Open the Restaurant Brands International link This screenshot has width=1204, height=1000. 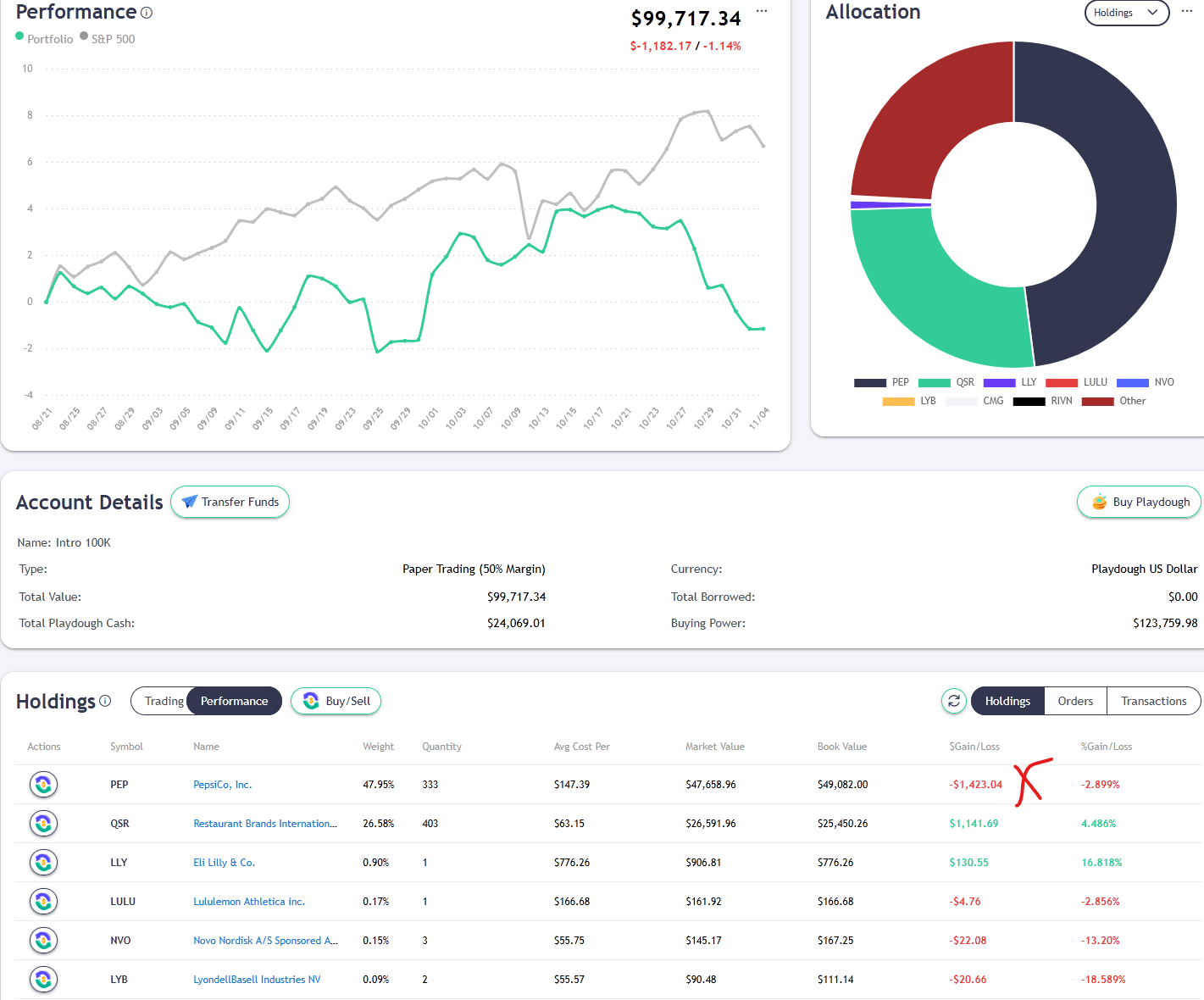click(x=265, y=824)
